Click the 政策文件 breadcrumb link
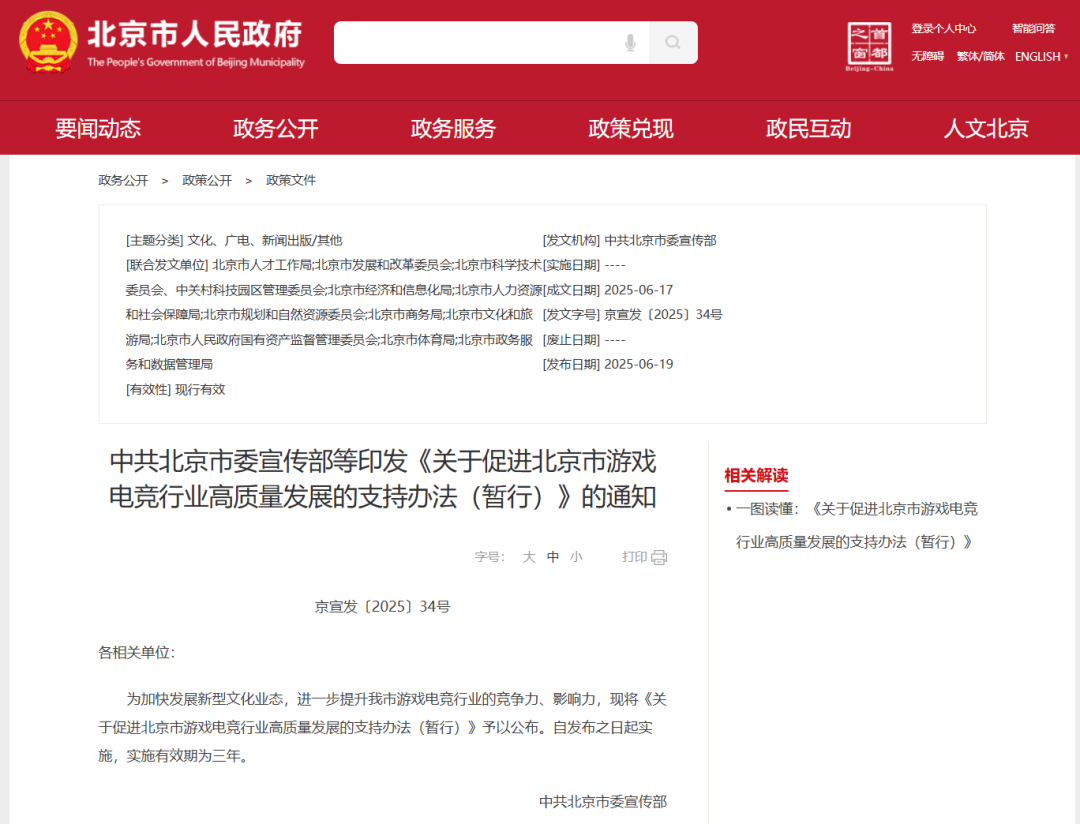This screenshot has height=824, width=1080. (290, 180)
